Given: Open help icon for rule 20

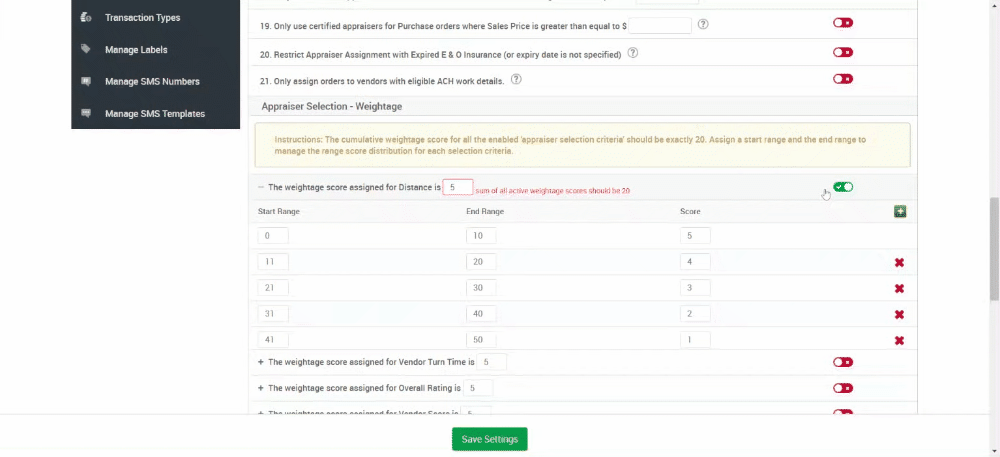Looking at the screenshot, I should 633,54.
